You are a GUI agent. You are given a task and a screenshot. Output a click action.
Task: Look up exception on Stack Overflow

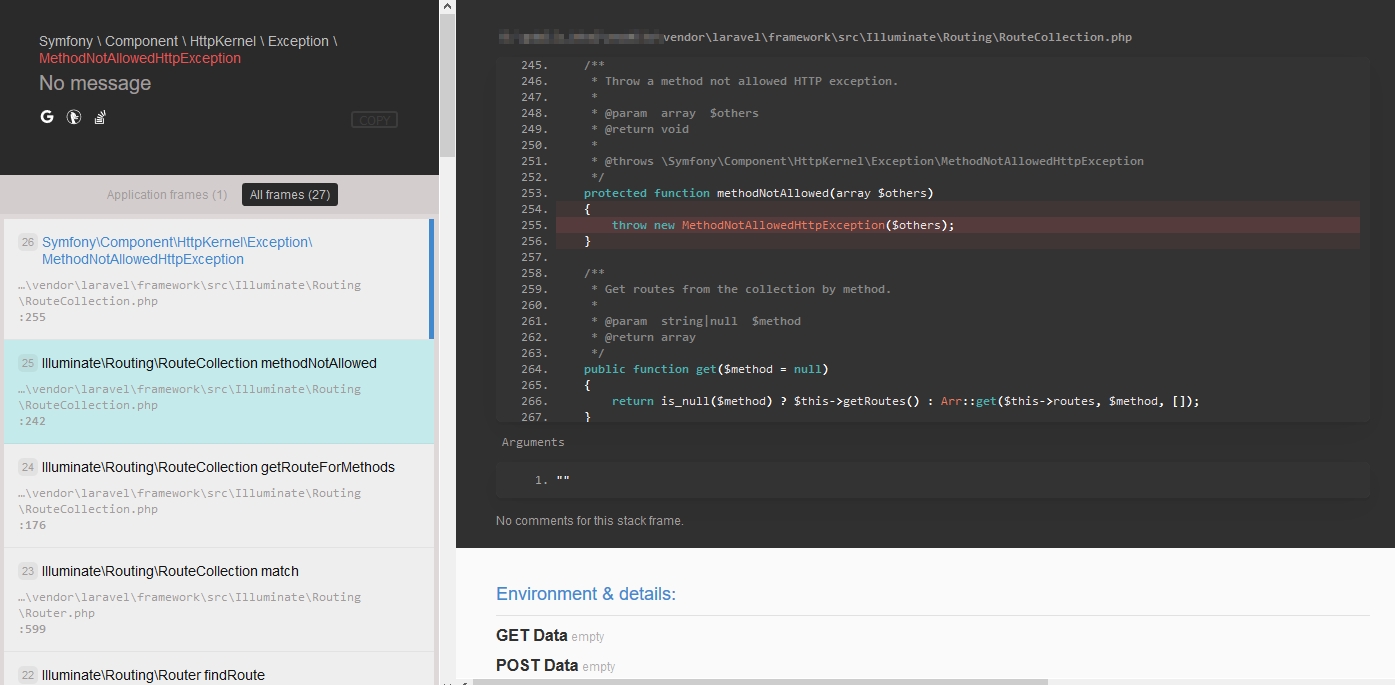click(x=99, y=117)
